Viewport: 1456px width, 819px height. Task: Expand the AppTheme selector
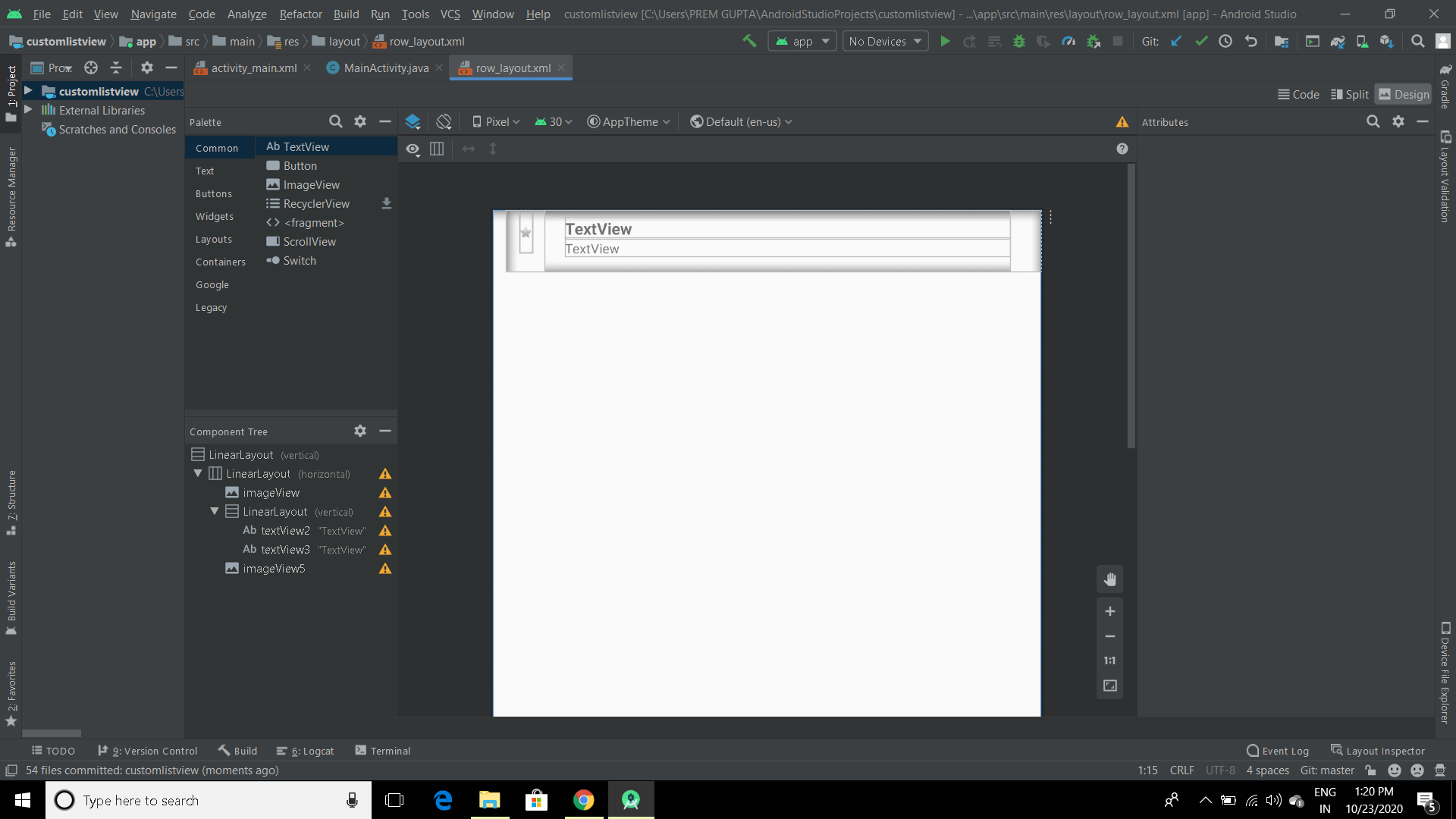(x=628, y=121)
